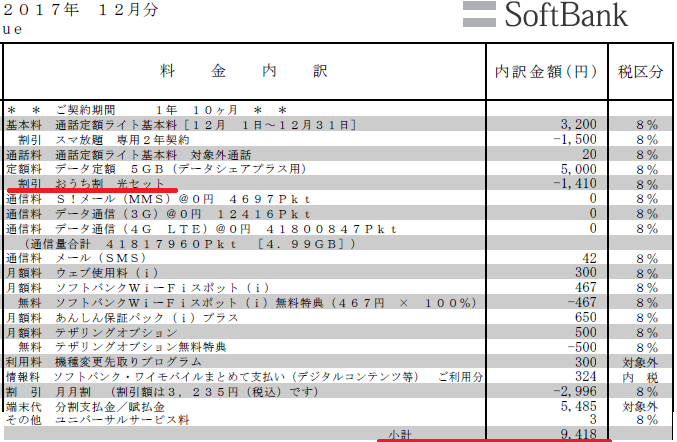This screenshot has width=677, height=442.
Task: Click the -467 amount value
Action: pyautogui.click(x=582, y=302)
